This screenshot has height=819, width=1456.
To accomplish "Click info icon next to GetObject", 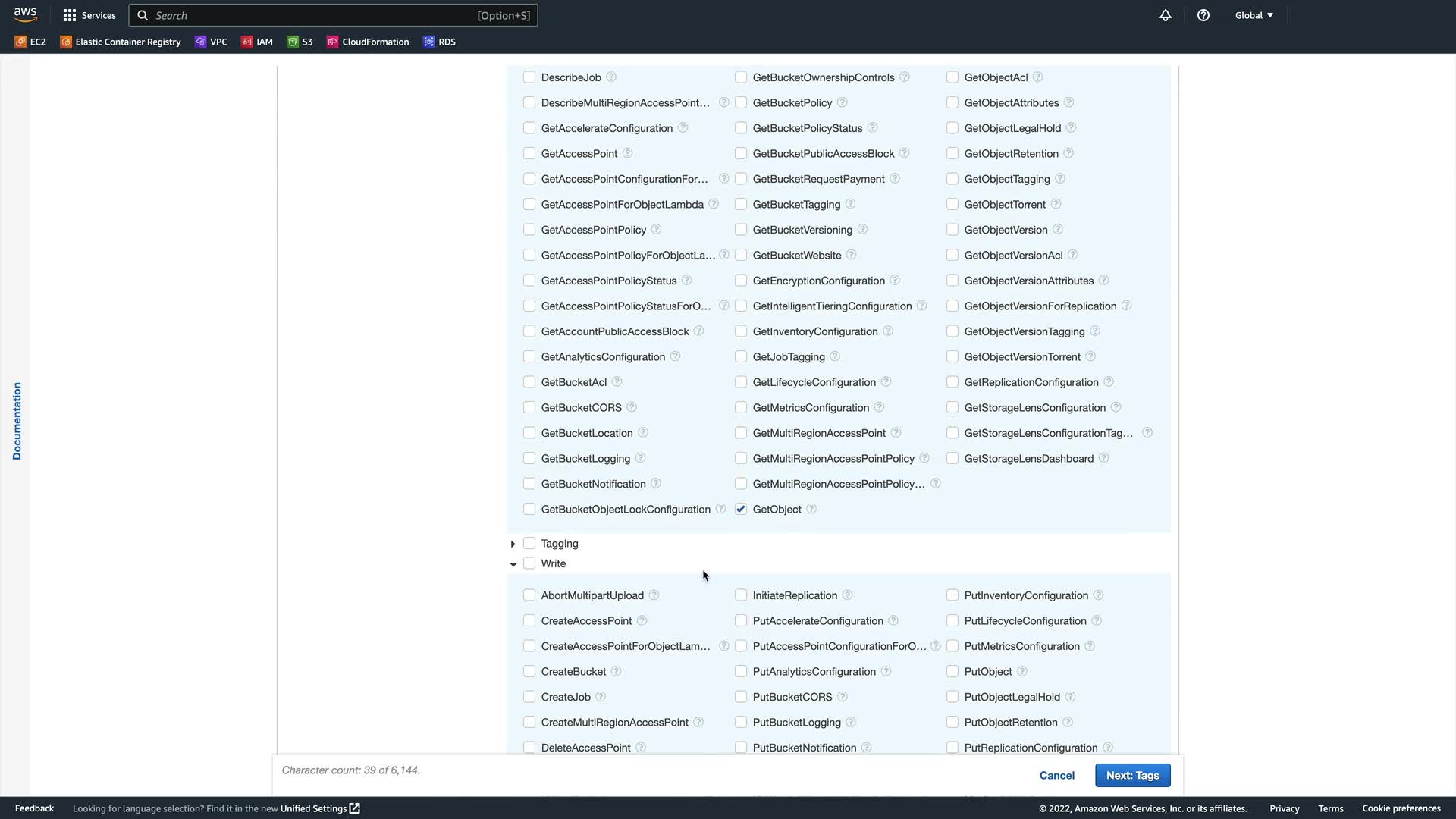I will point(811,509).
